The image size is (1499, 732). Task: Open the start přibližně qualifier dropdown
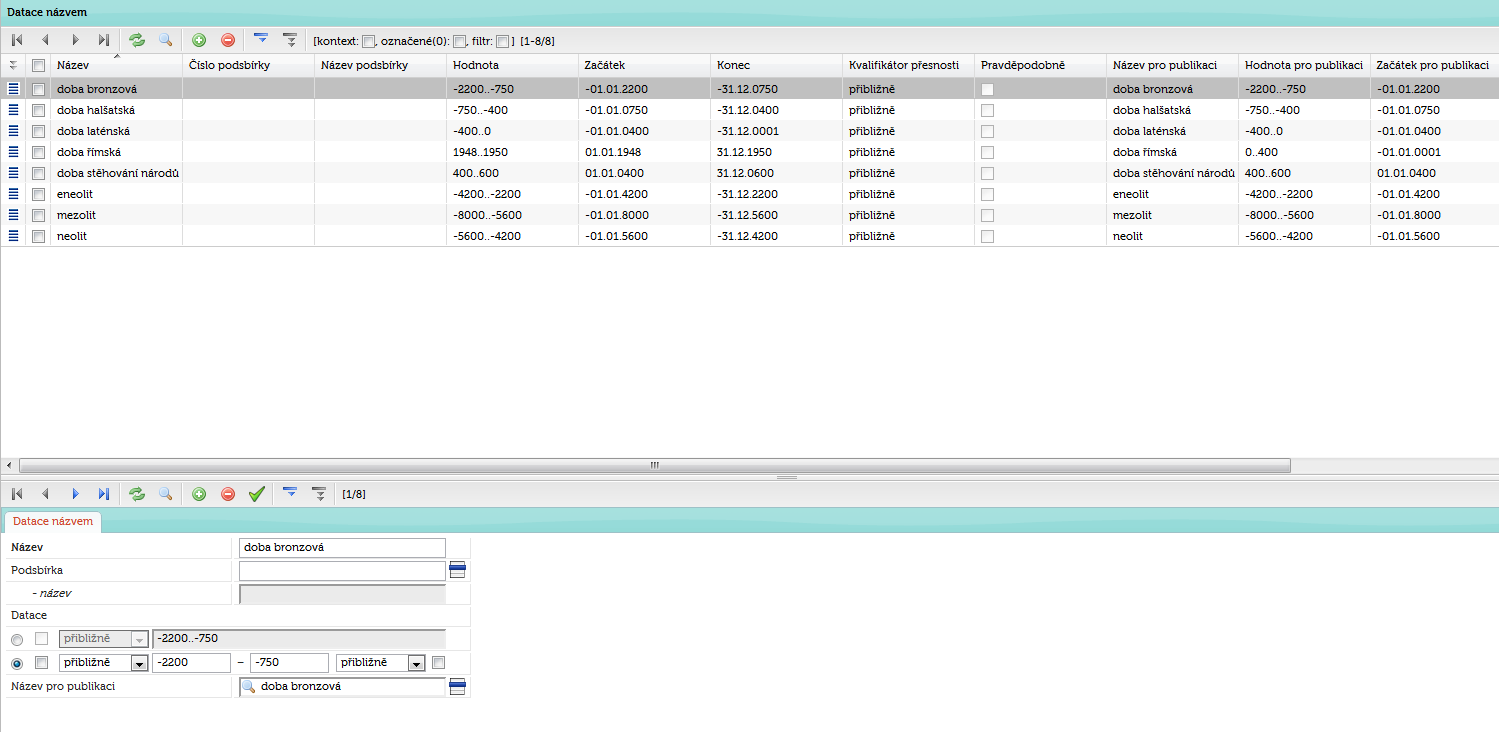(x=140, y=663)
